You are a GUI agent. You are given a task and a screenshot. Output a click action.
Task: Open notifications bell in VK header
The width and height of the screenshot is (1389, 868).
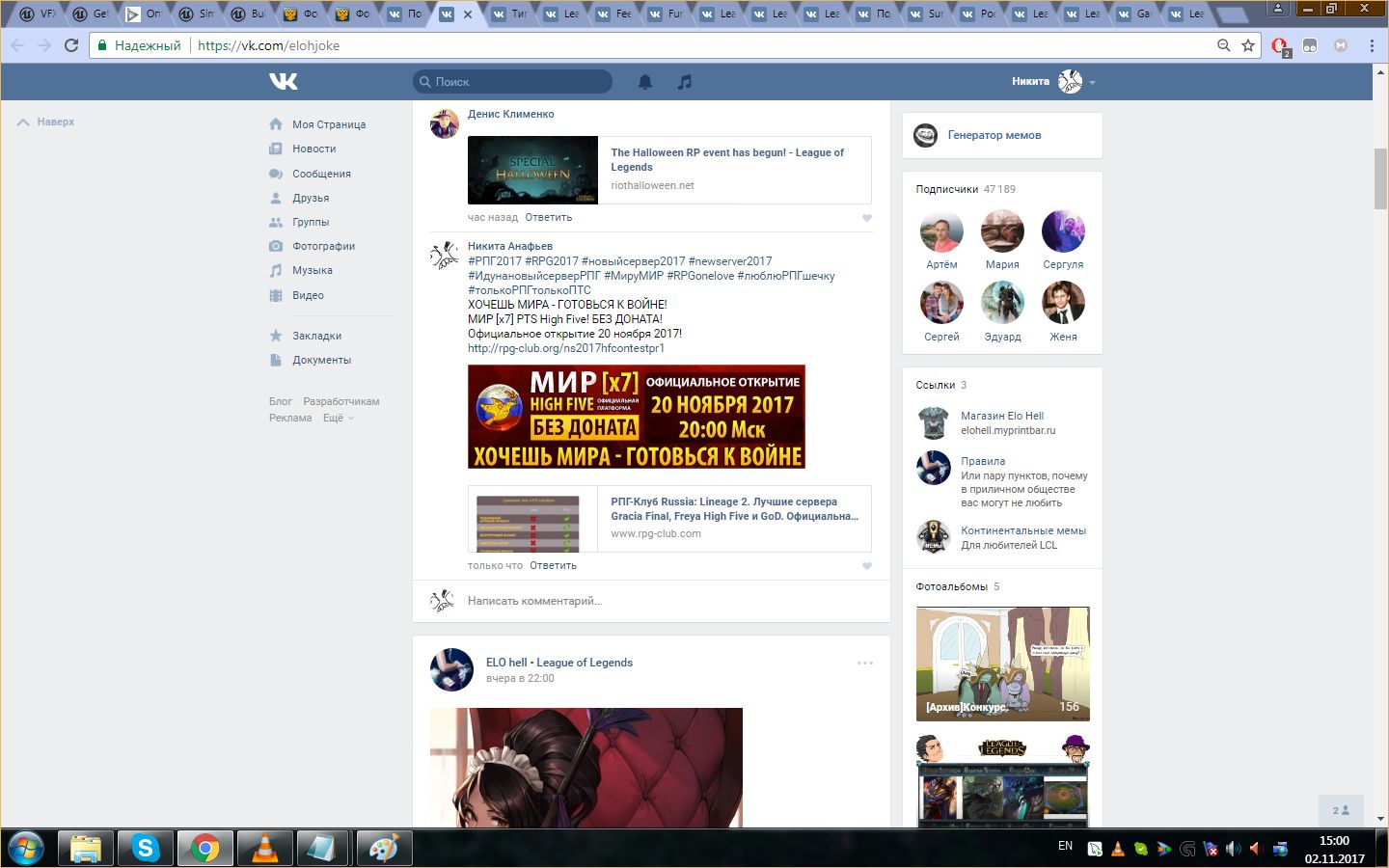tap(645, 82)
